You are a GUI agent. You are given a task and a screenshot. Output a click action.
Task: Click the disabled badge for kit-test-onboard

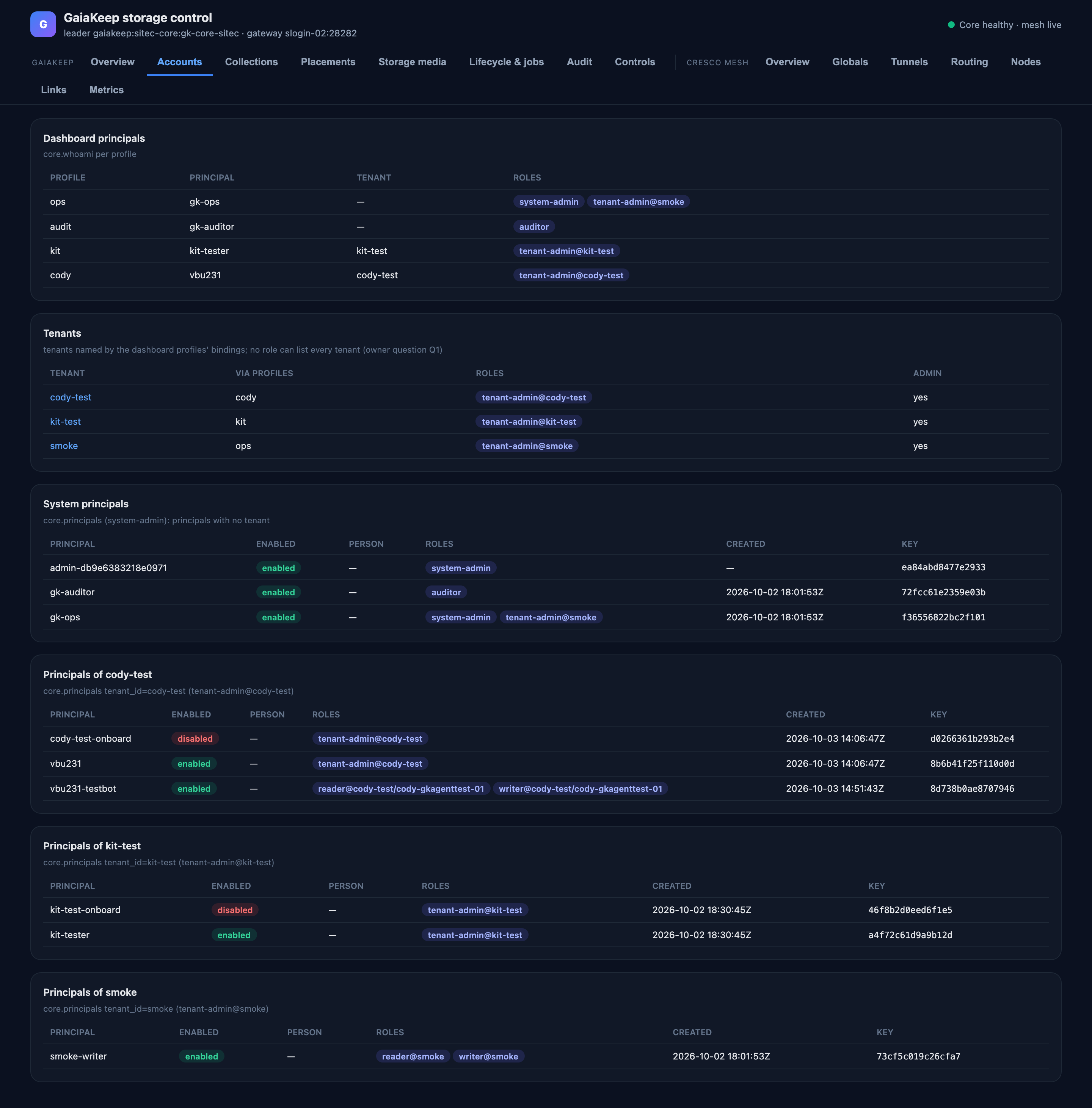pos(235,910)
